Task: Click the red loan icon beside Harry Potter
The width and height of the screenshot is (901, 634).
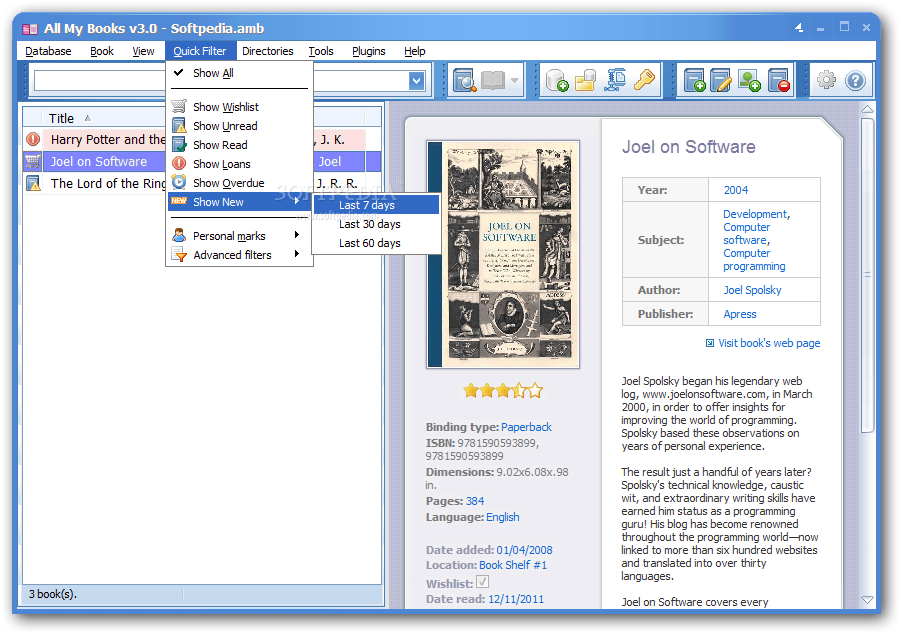Action: pyautogui.click(x=33, y=139)
